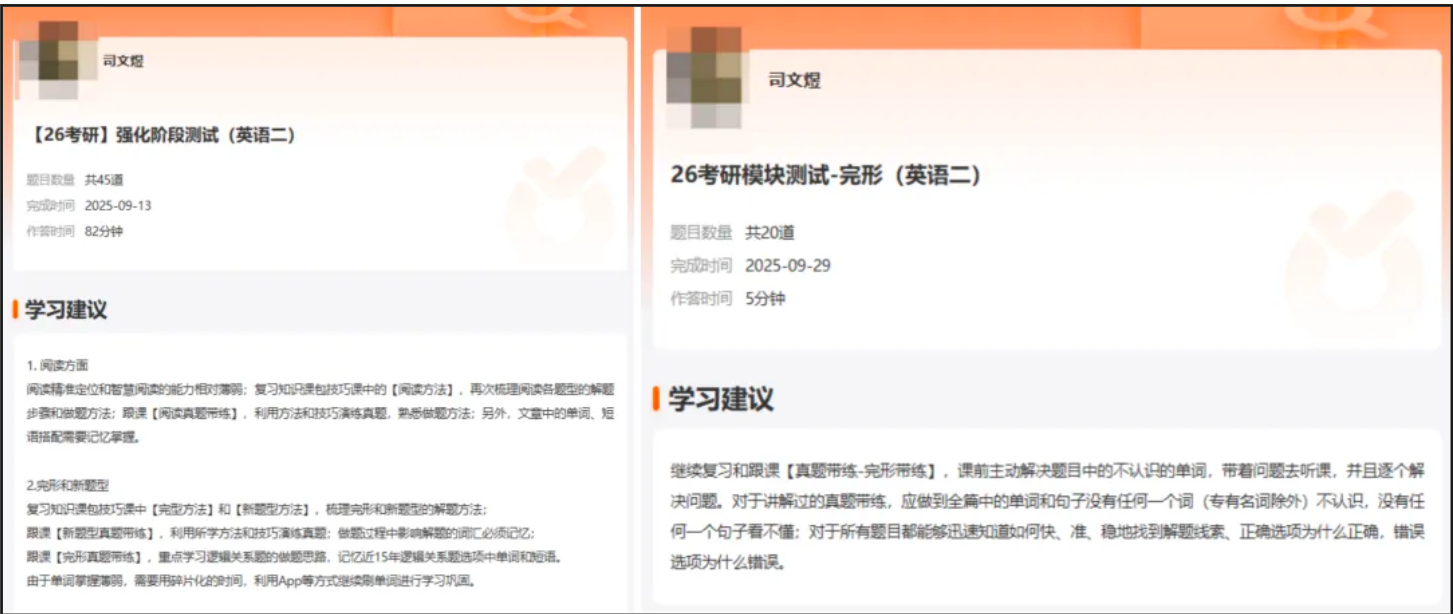1453x614 pixels.
Task: Select the title 【26考研】强化阶段测试（英语二）
Action: [160, 135]
